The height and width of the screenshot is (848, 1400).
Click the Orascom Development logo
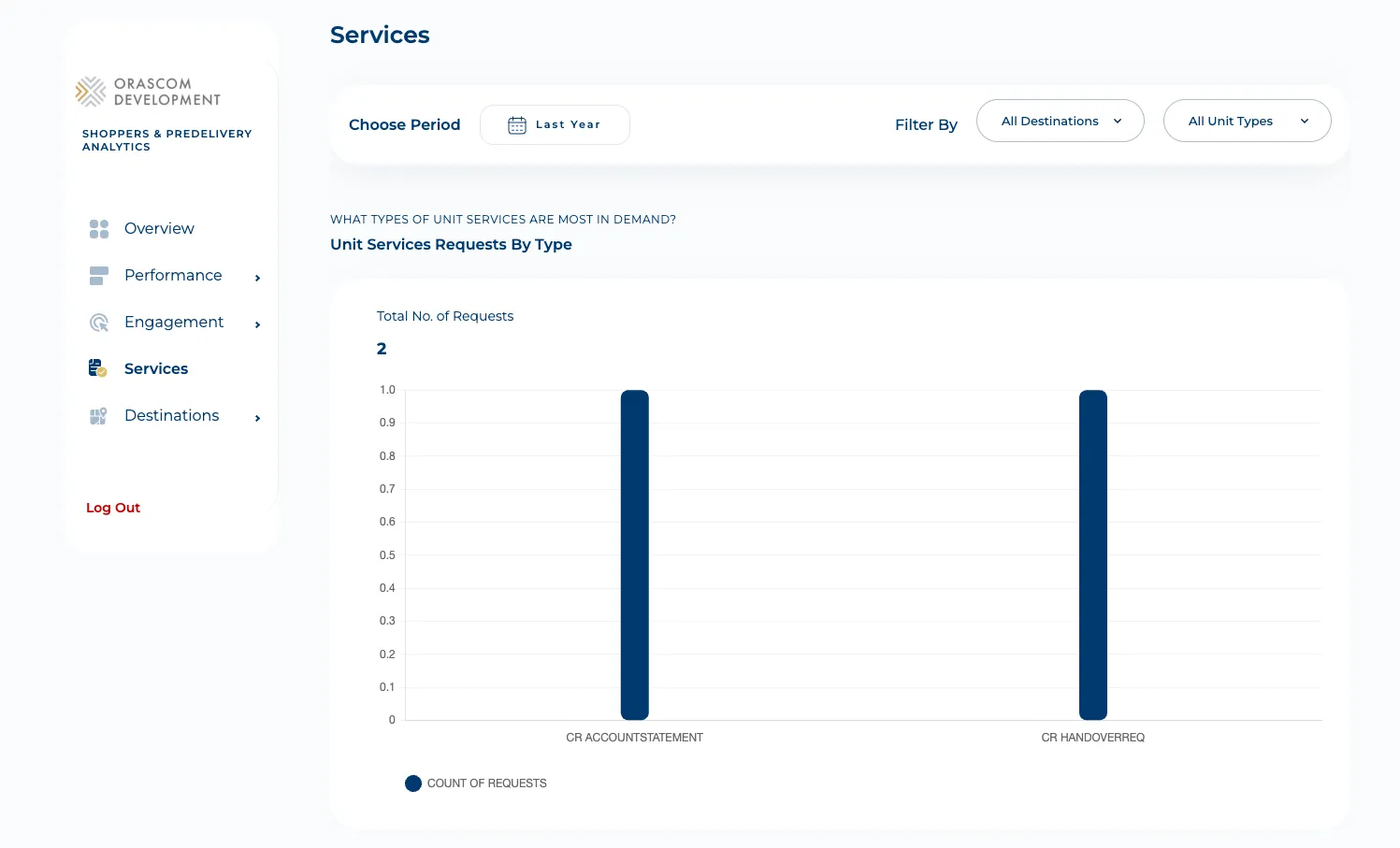pos(148,92)
